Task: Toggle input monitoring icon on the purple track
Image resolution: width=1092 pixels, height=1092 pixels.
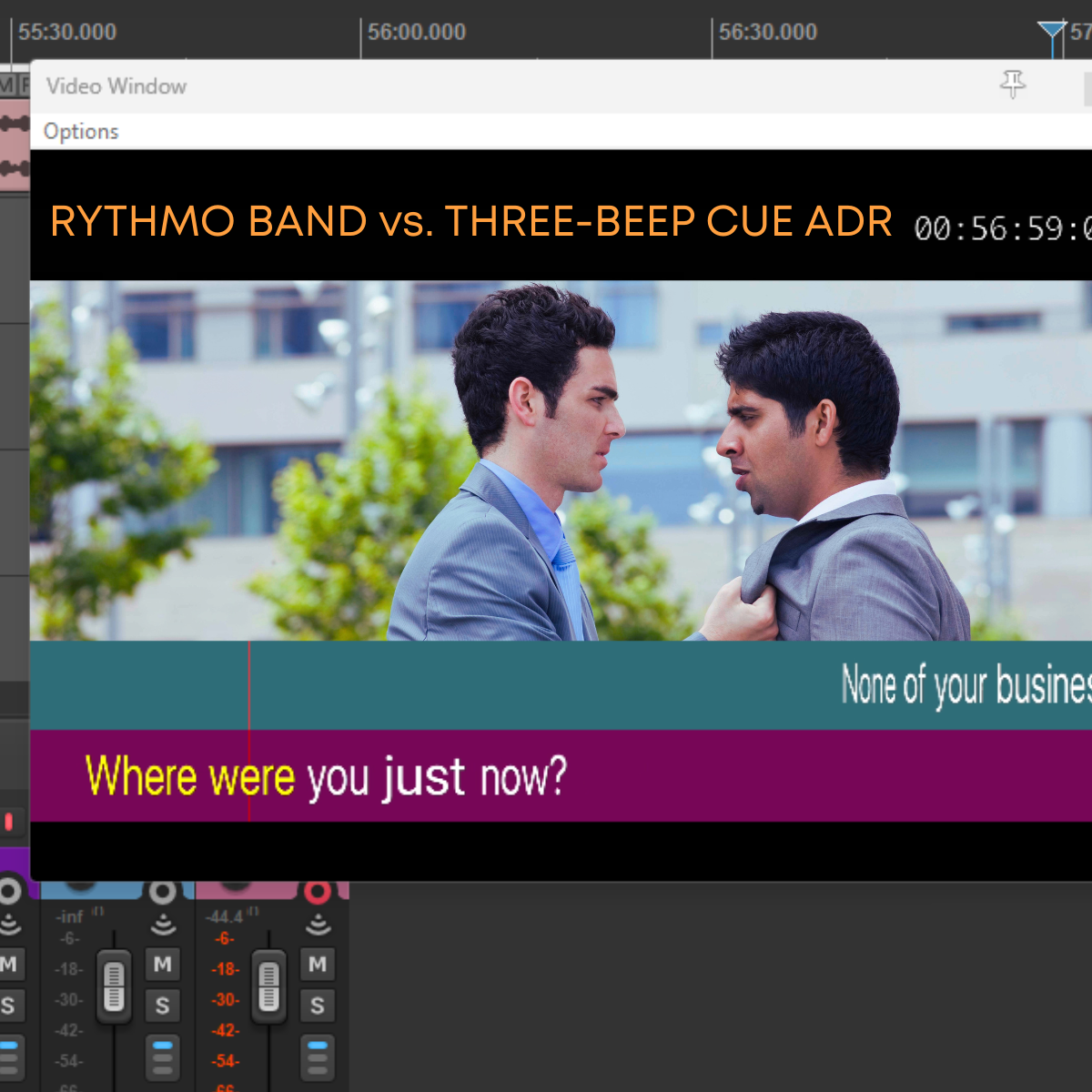Action: click(9, 924)
